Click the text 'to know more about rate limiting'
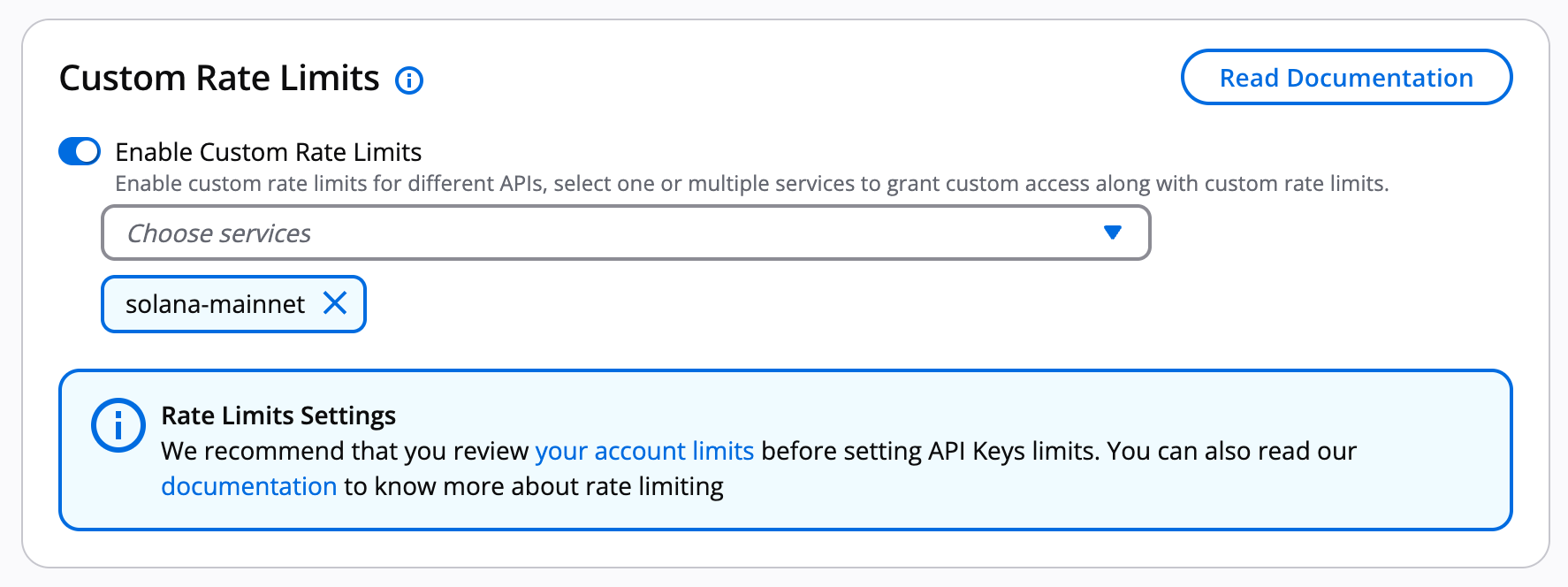Image resolution: width=1568 pixels, height=587 pixels. [x=534, y=486]
